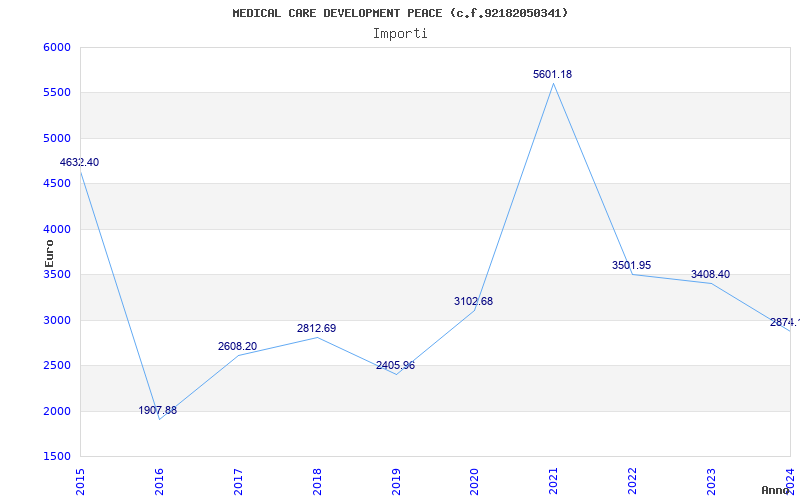800x500 pixels.
Task: Select the x-axis year 2019
Action: pos(395,481)
